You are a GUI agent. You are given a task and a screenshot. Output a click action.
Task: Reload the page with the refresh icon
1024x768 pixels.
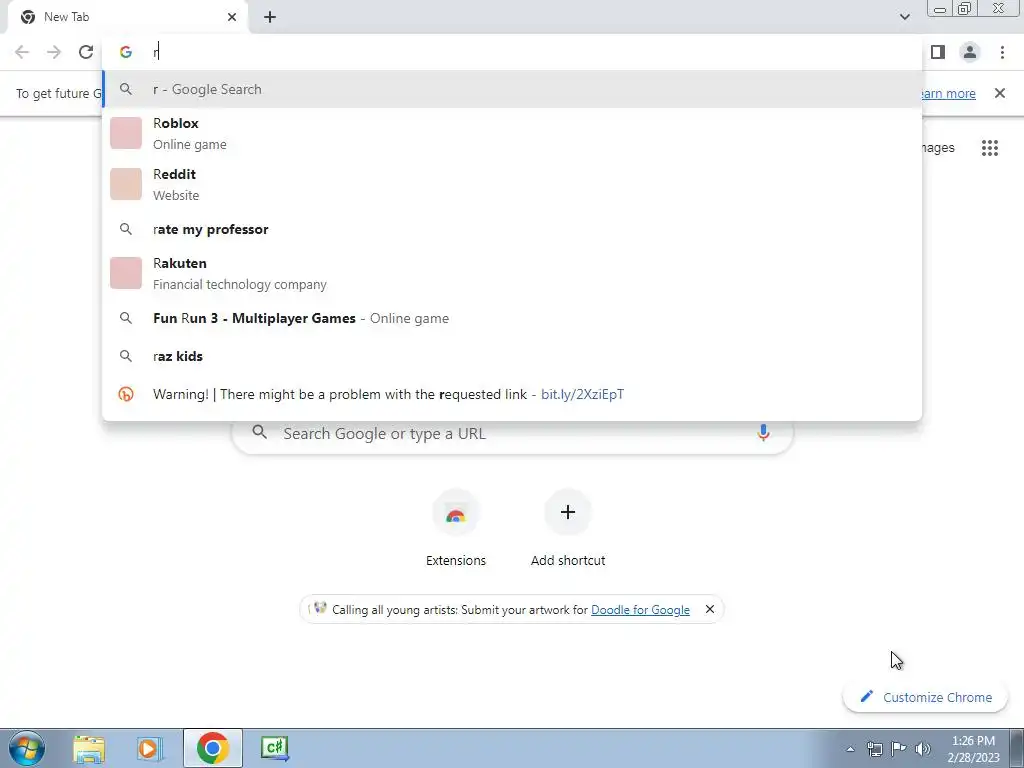86,52
